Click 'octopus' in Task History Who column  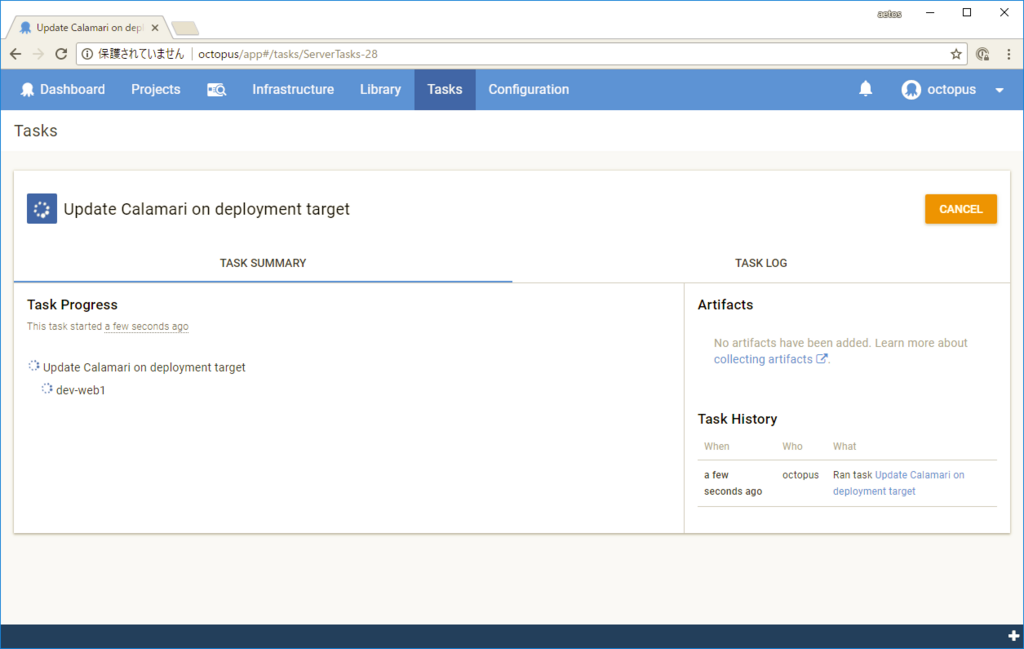pyautogui.click(x=800, y=475)
